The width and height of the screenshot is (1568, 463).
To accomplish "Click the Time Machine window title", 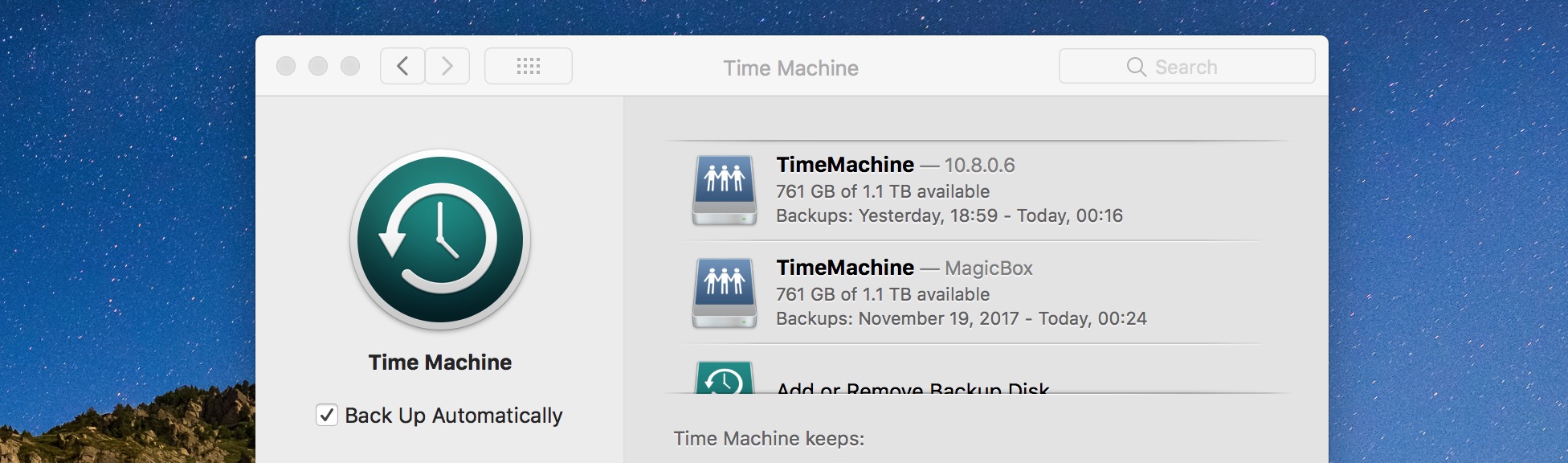I will [x=791, y=68].
